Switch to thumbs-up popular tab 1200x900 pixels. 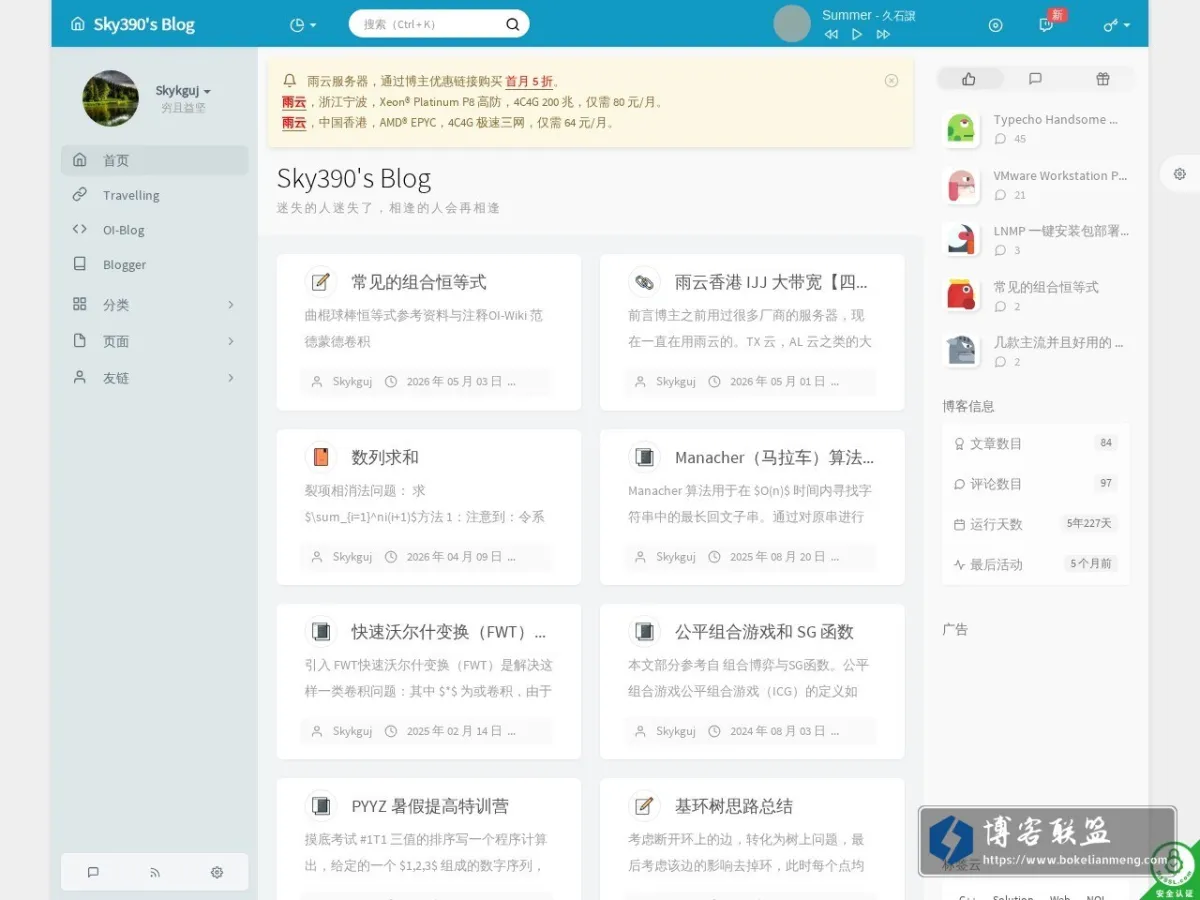(968, 79)
